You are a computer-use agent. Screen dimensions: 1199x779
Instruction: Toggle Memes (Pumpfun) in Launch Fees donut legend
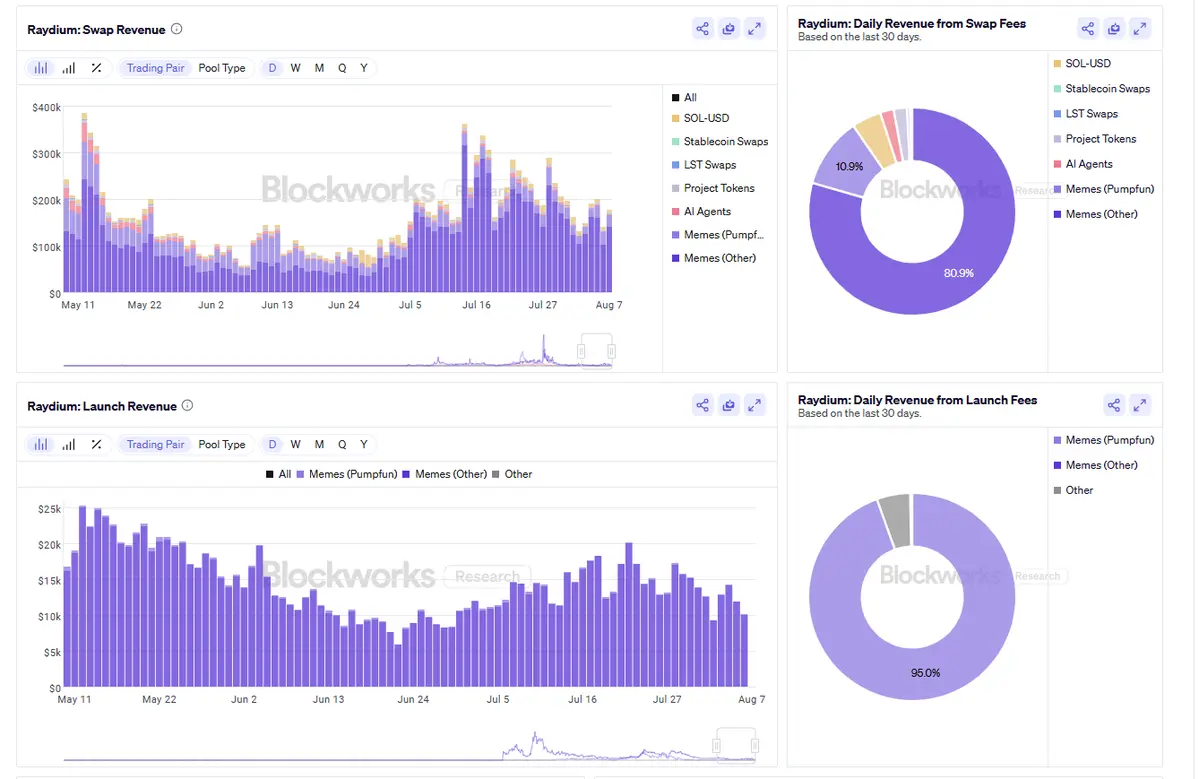[1104, 440]
